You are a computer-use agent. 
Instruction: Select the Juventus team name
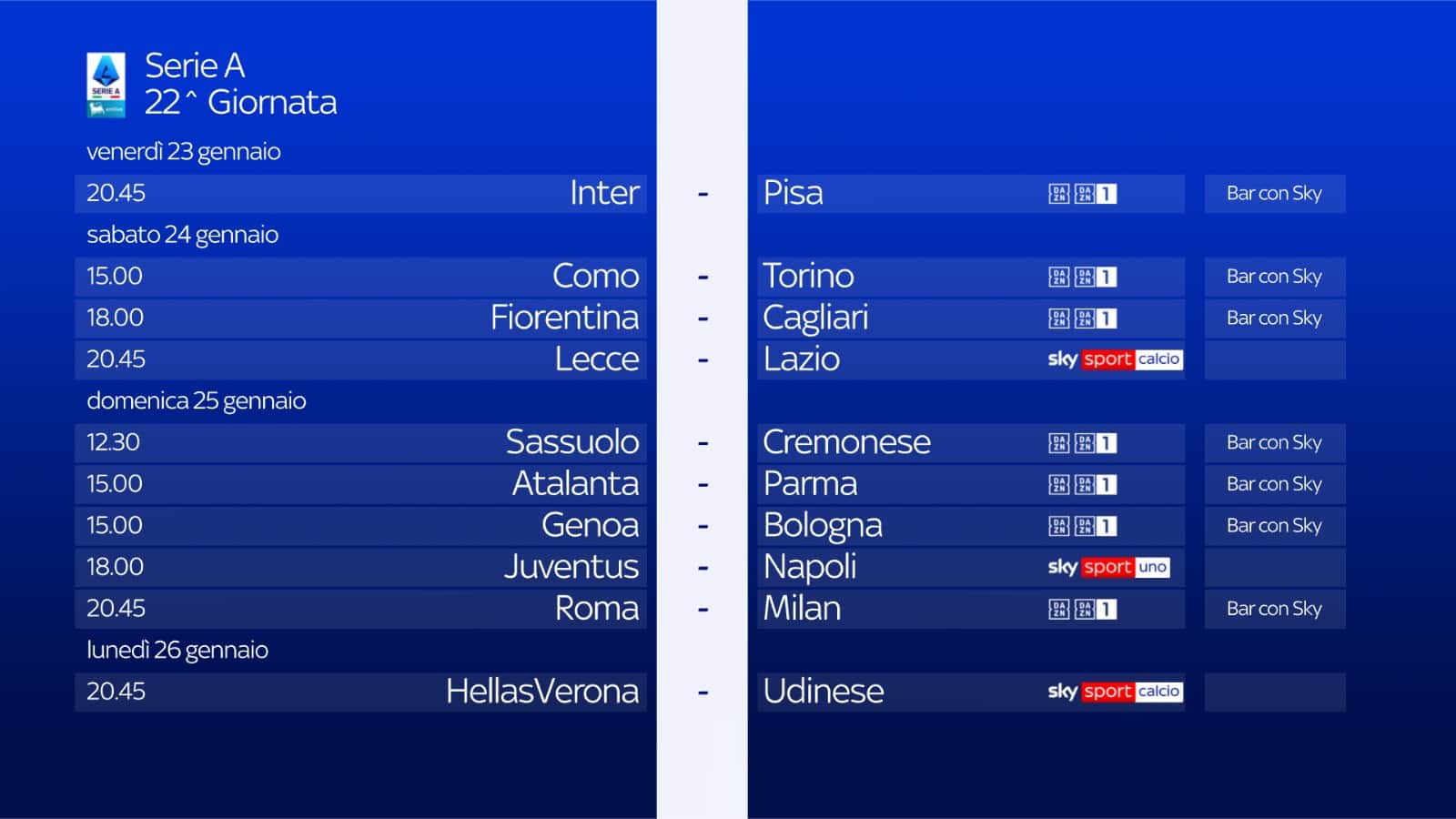point(571,567)
